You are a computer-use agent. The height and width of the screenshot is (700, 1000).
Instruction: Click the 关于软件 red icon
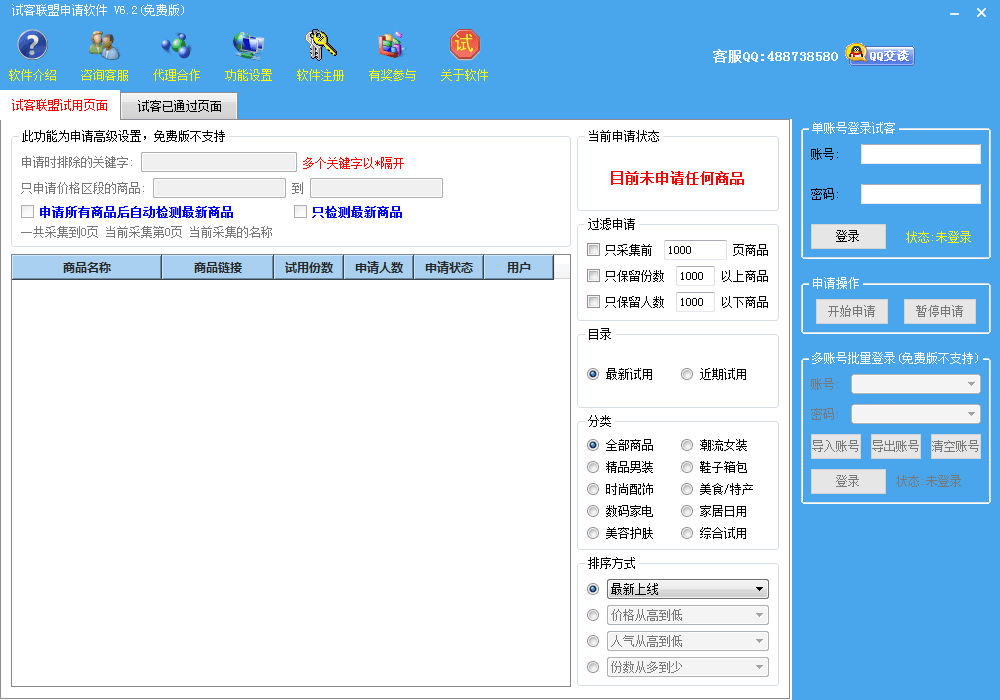pyautogui.click(x=464, y=46)
